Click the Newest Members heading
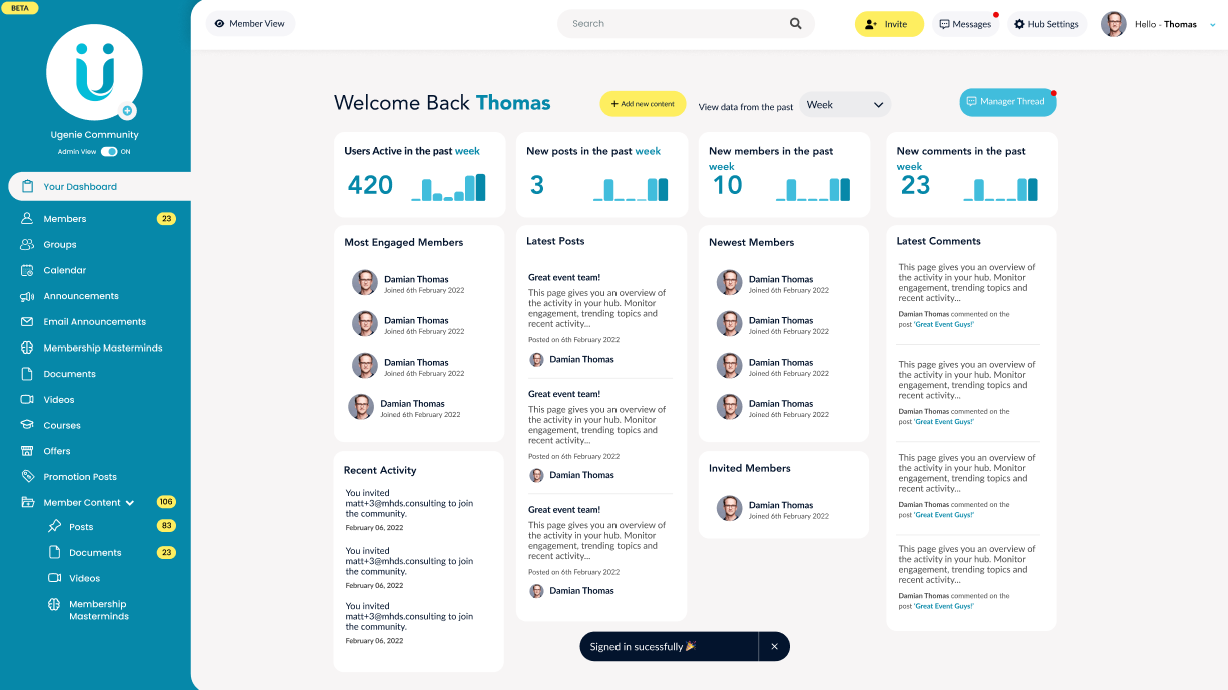1228x690 pixels. tap(751, 242)
